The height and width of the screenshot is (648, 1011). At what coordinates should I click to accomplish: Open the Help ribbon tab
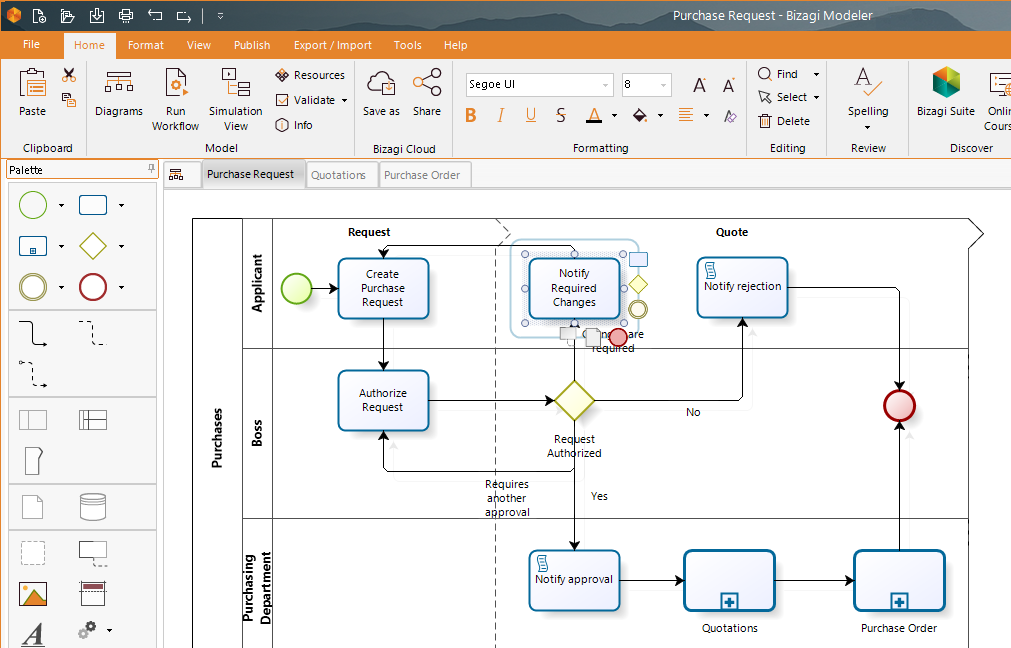click(455, 45)
